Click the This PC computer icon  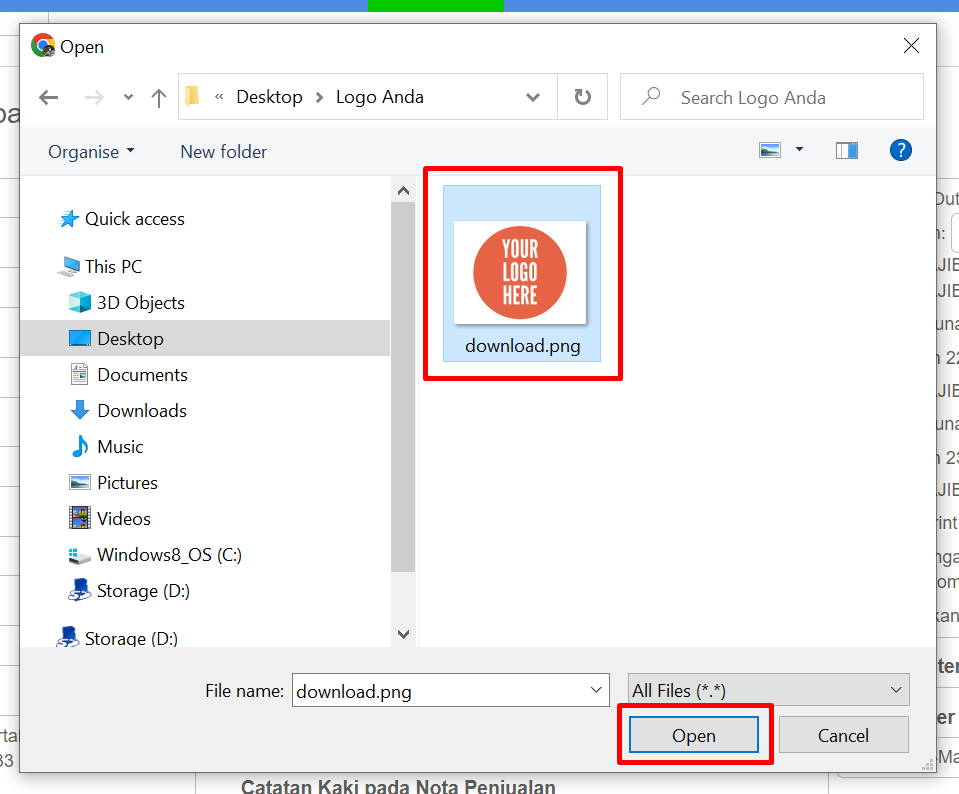[68, 267]
